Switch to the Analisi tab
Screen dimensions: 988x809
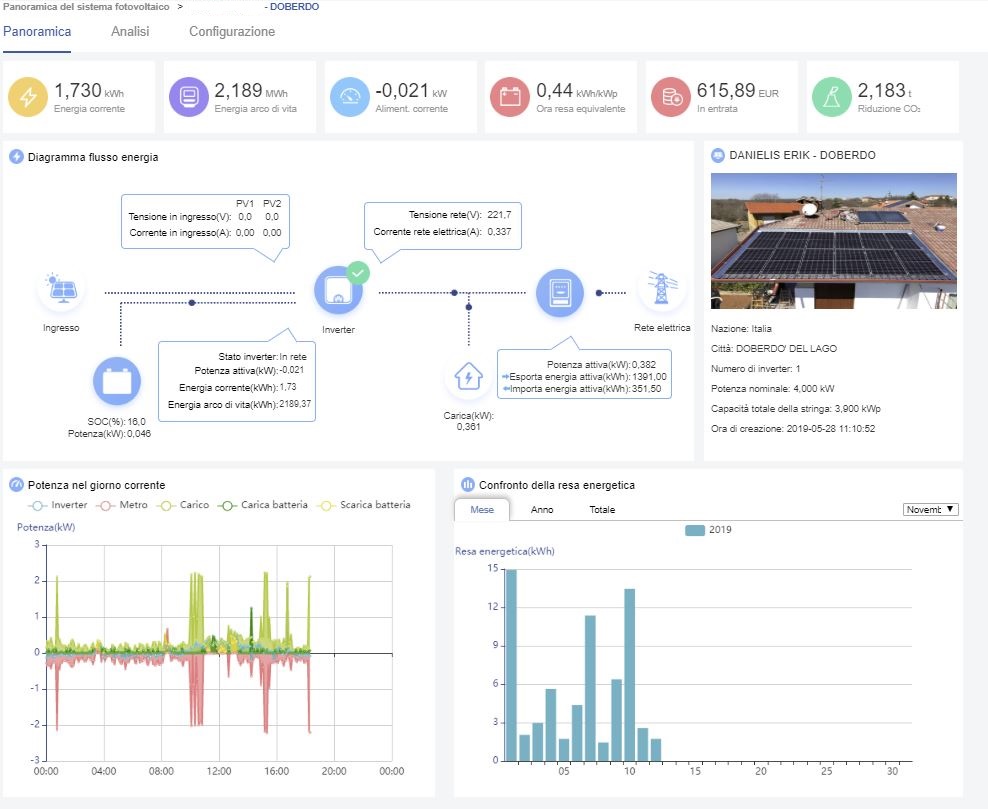coord(130,32)
